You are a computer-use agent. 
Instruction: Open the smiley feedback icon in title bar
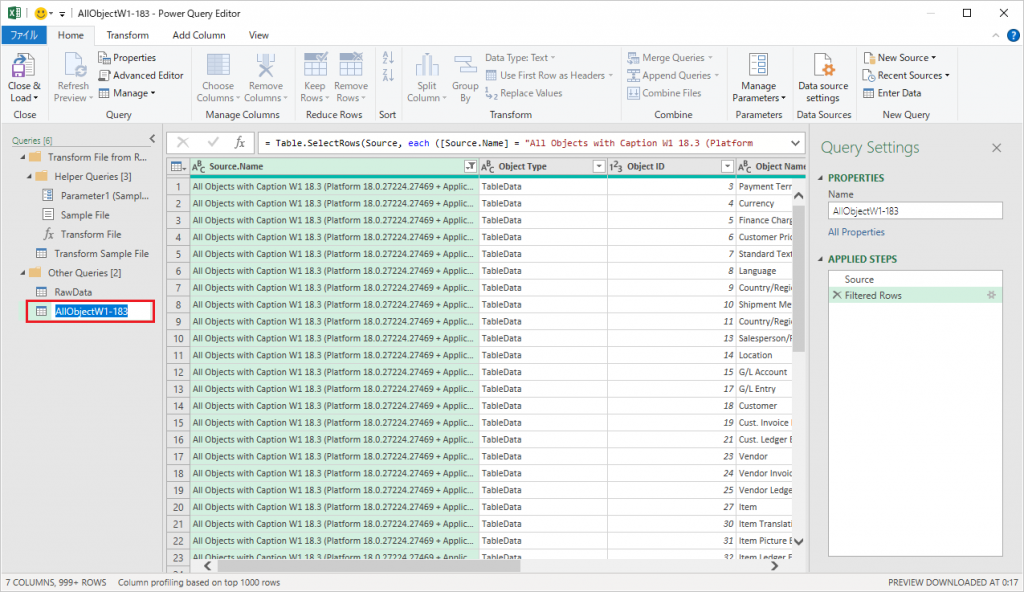click(40, 13)
